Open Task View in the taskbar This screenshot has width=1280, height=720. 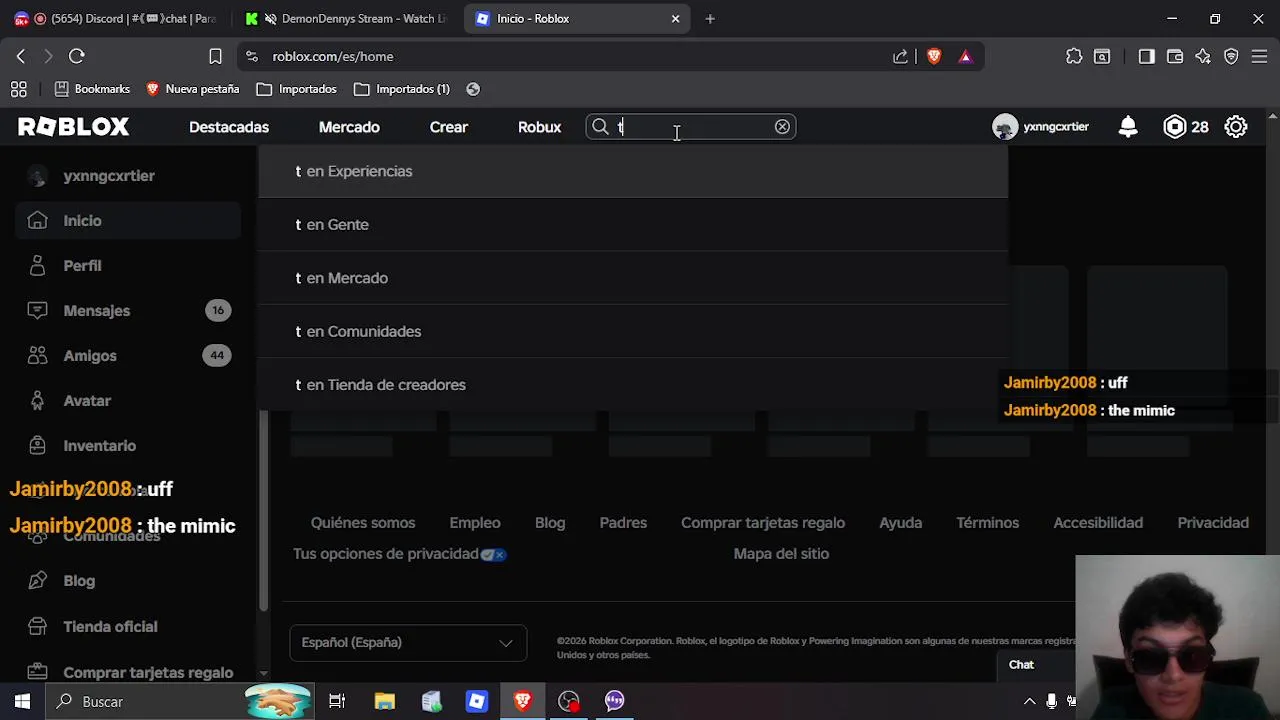pyautogui.click(x=337, y=701)
